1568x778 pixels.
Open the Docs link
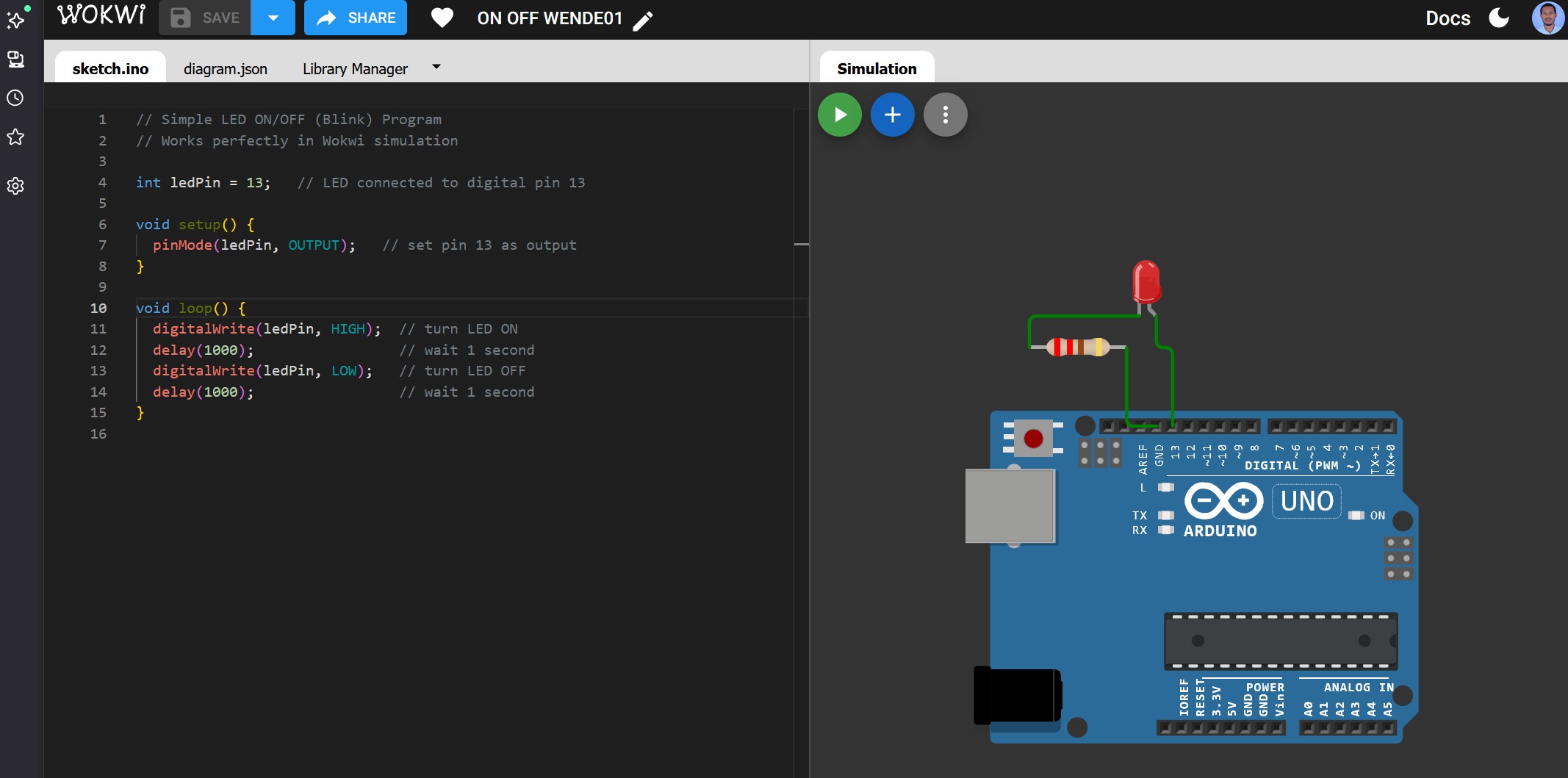click(1447, 18)
